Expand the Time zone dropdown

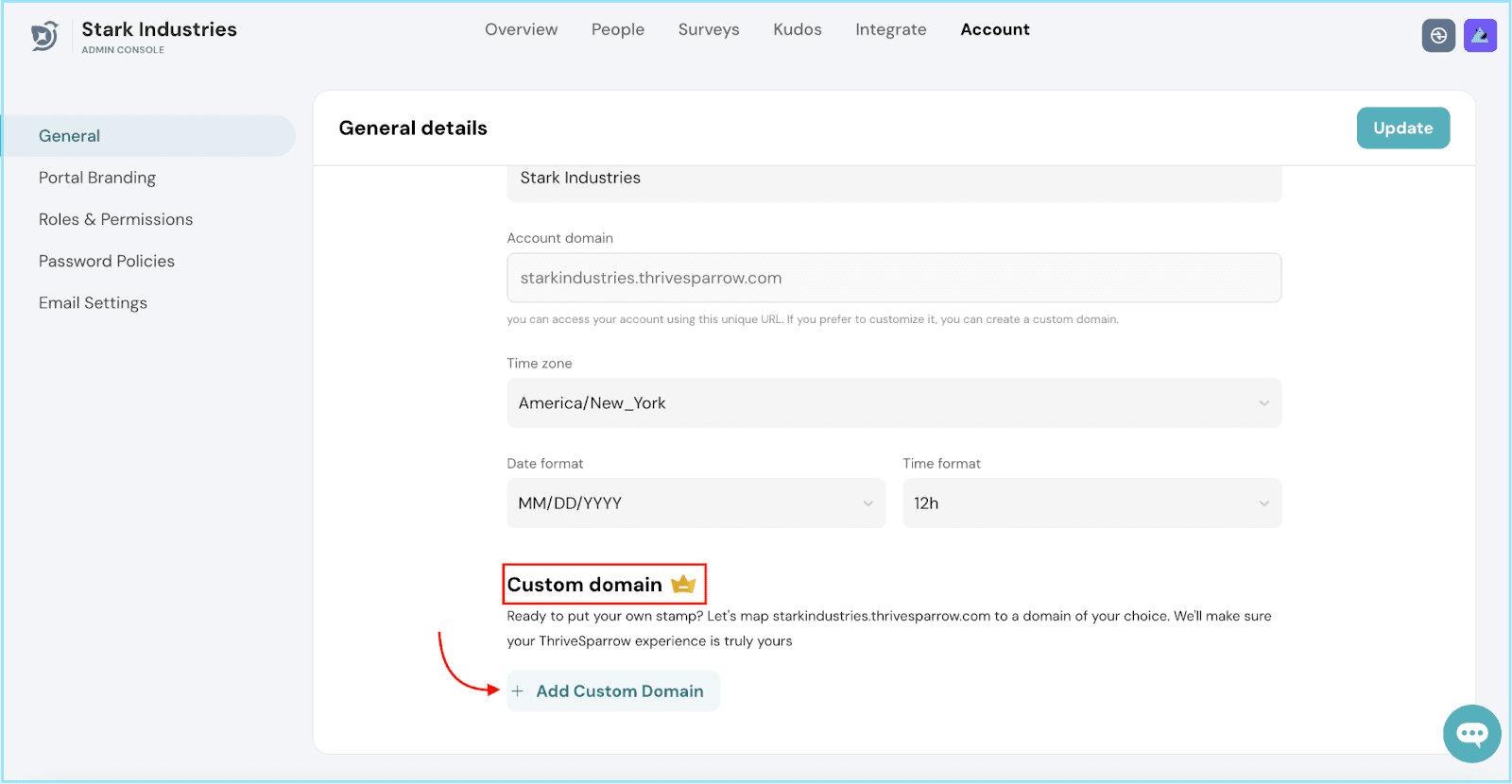pos(893,403)
